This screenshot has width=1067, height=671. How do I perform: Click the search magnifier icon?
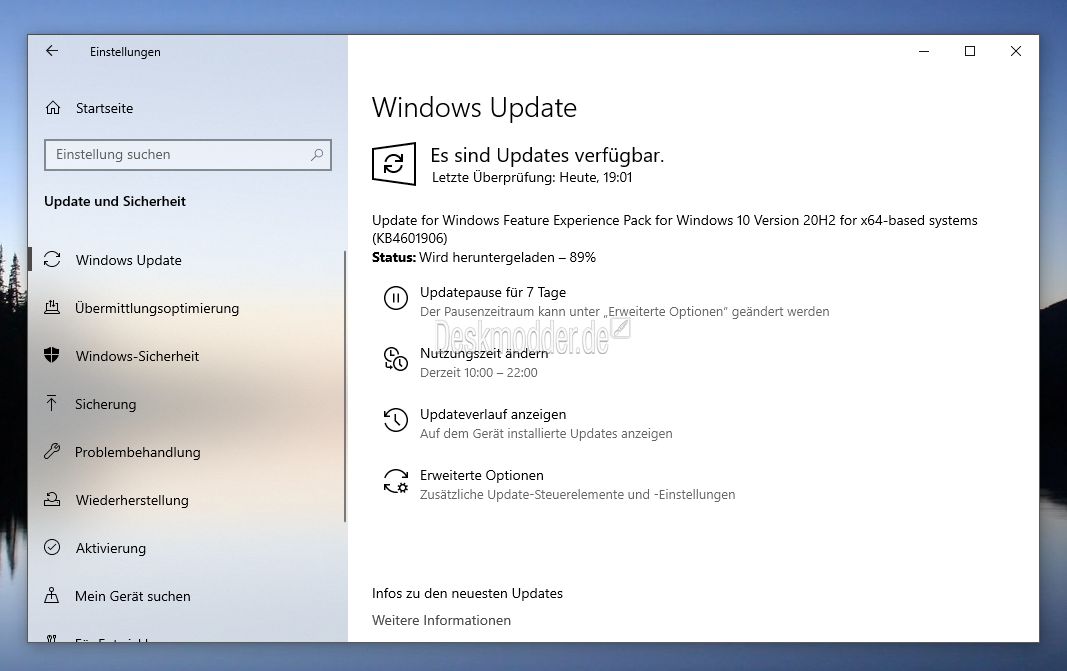tap(316, 154)
